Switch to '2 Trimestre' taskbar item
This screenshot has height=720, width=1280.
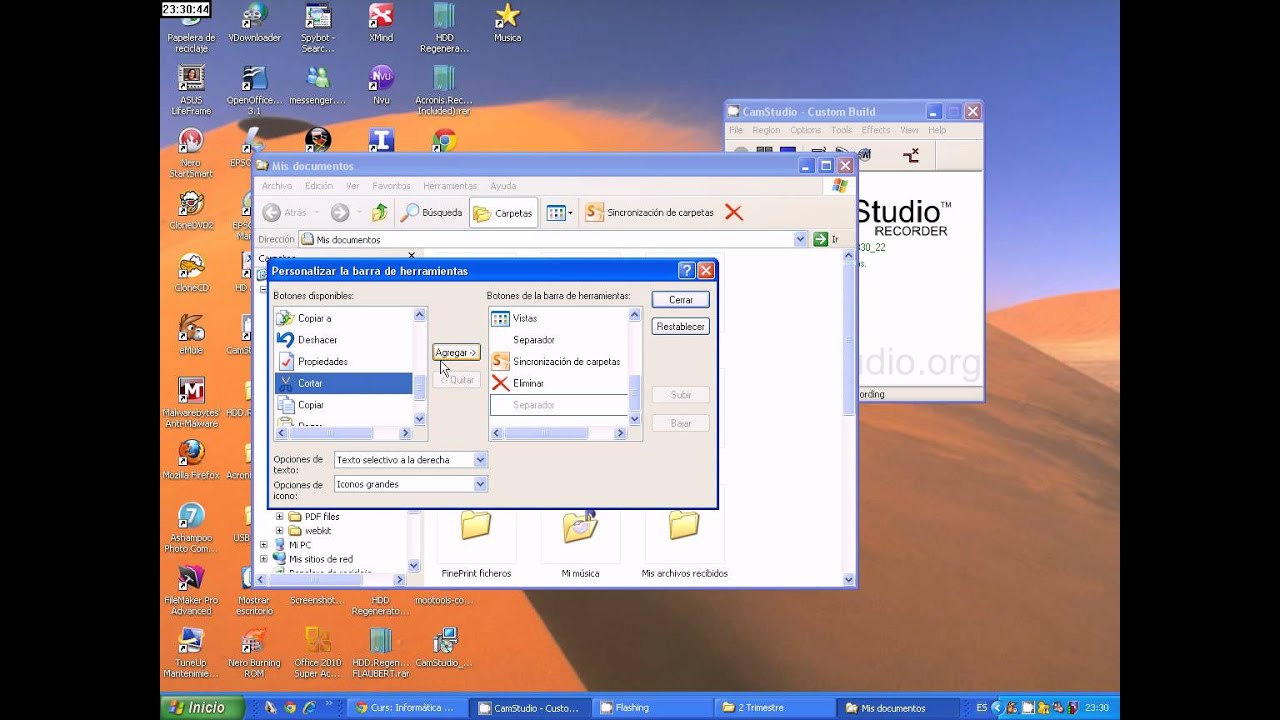tap(775, 708)
